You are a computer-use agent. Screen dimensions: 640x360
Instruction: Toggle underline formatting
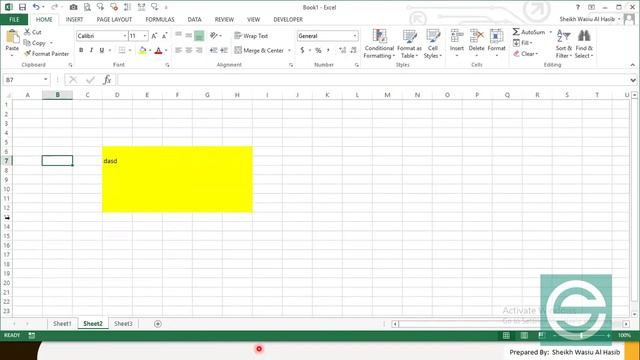101,50
